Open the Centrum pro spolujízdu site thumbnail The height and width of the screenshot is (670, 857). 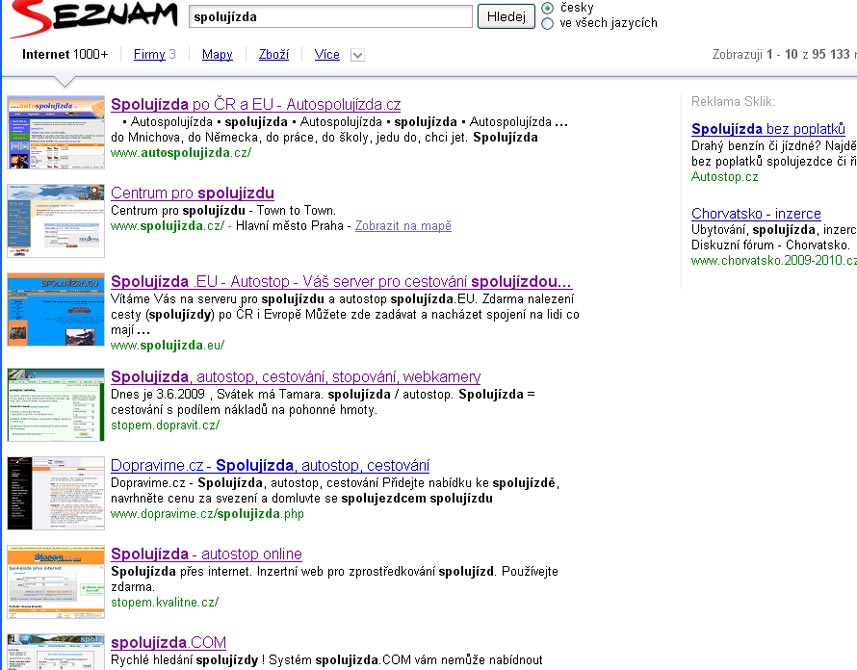point(56,221)
